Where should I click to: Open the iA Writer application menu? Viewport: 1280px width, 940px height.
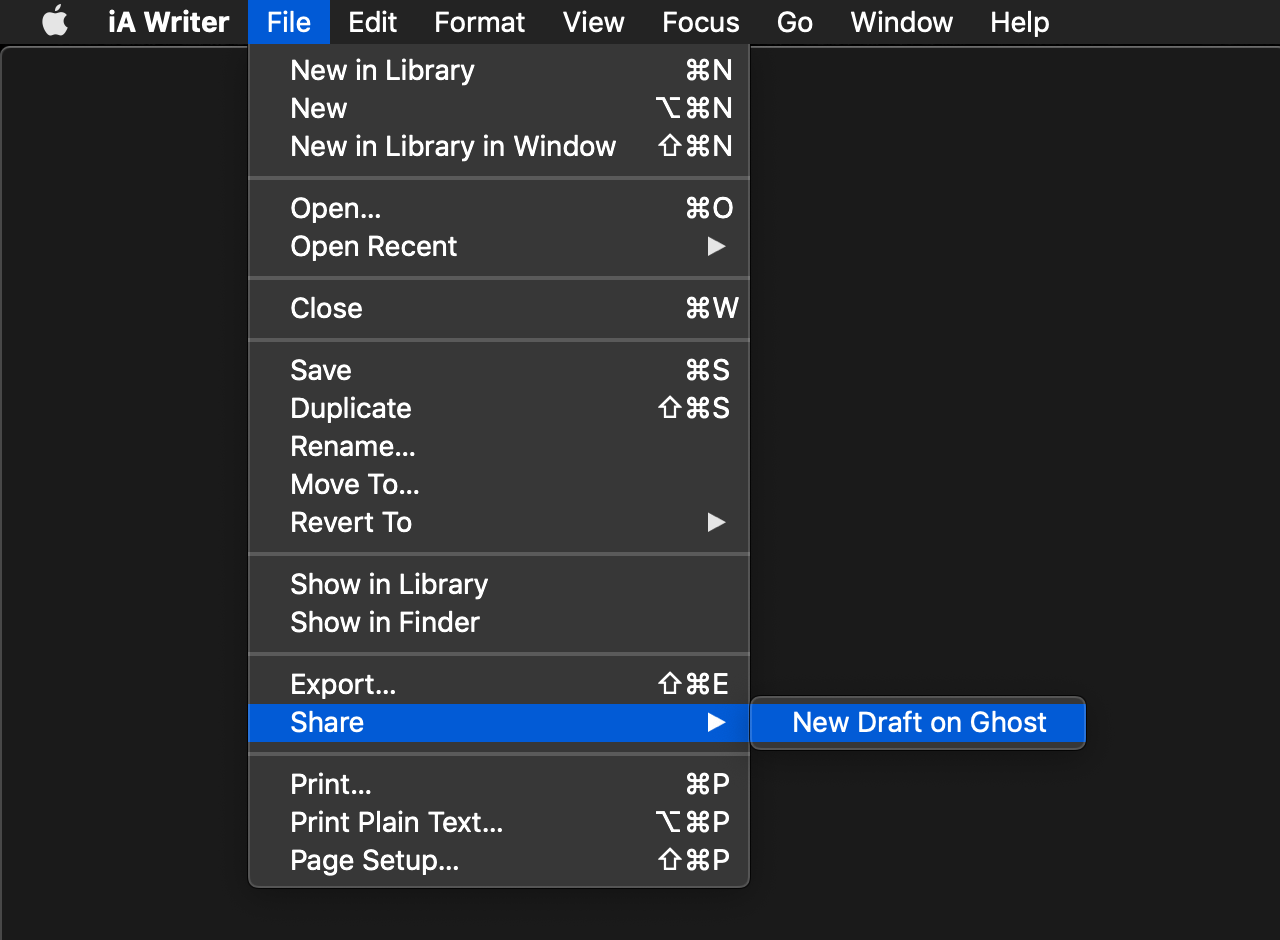(x=168, y=22)
